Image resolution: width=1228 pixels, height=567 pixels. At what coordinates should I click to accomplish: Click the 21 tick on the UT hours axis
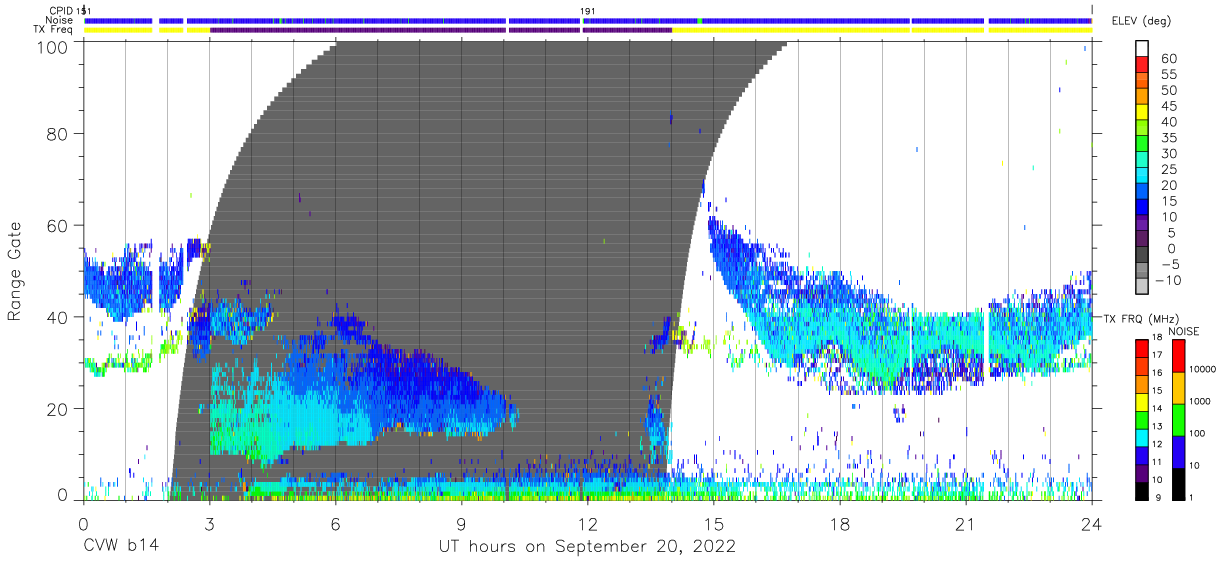[x=966, y=523]
